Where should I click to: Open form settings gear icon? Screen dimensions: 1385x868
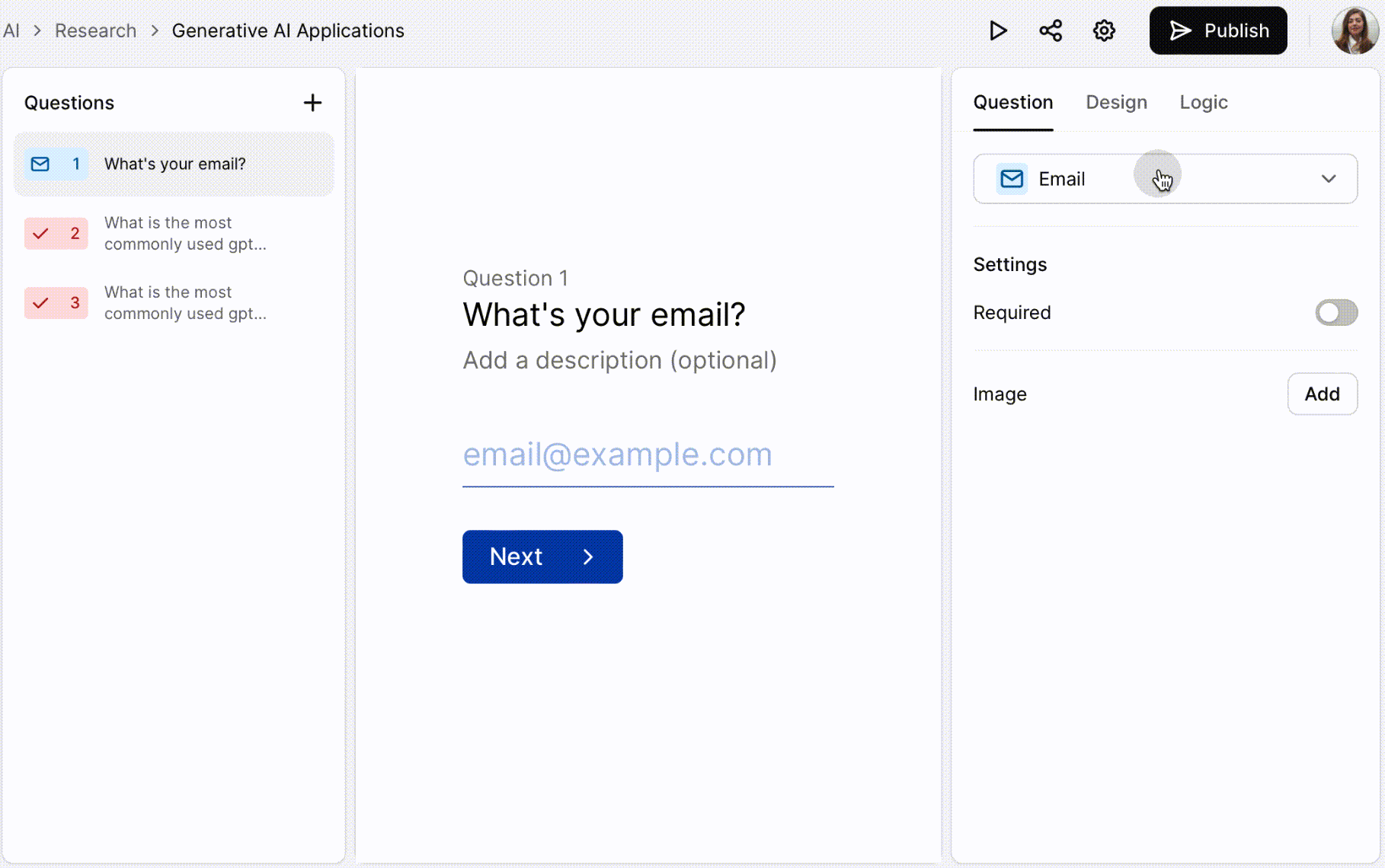point(1104,30)
